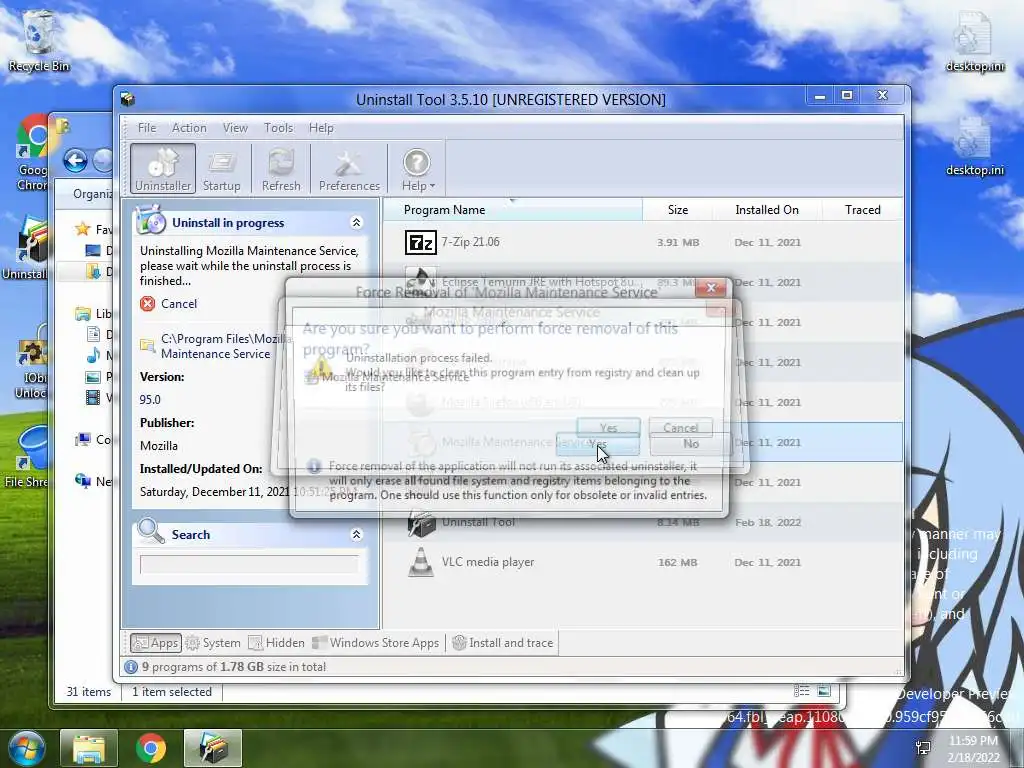Open the Help menu in menu bar

(321, 128)
